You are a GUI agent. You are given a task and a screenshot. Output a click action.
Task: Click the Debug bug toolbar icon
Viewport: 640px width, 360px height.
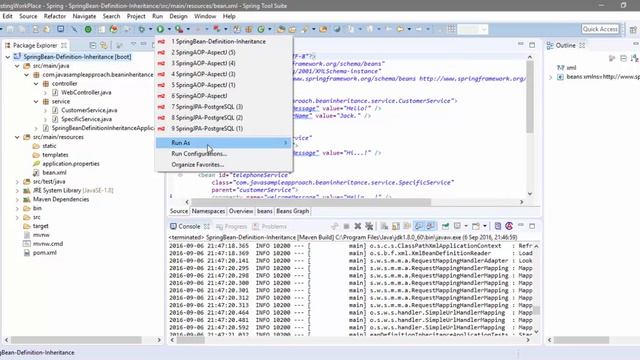(142, 29)
